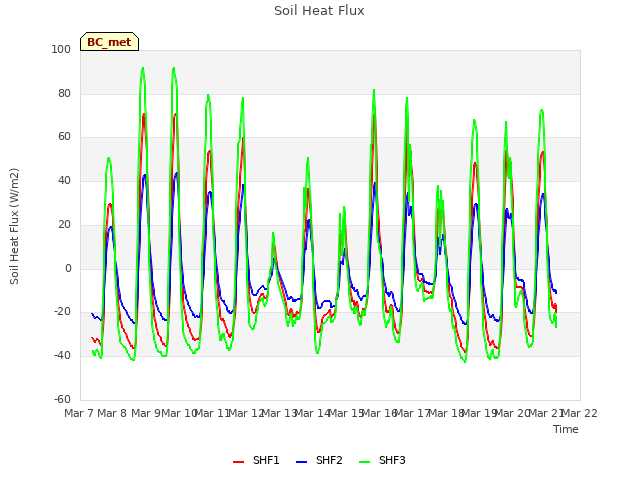Click the green SHF3 legend color marker

(364, 462)
